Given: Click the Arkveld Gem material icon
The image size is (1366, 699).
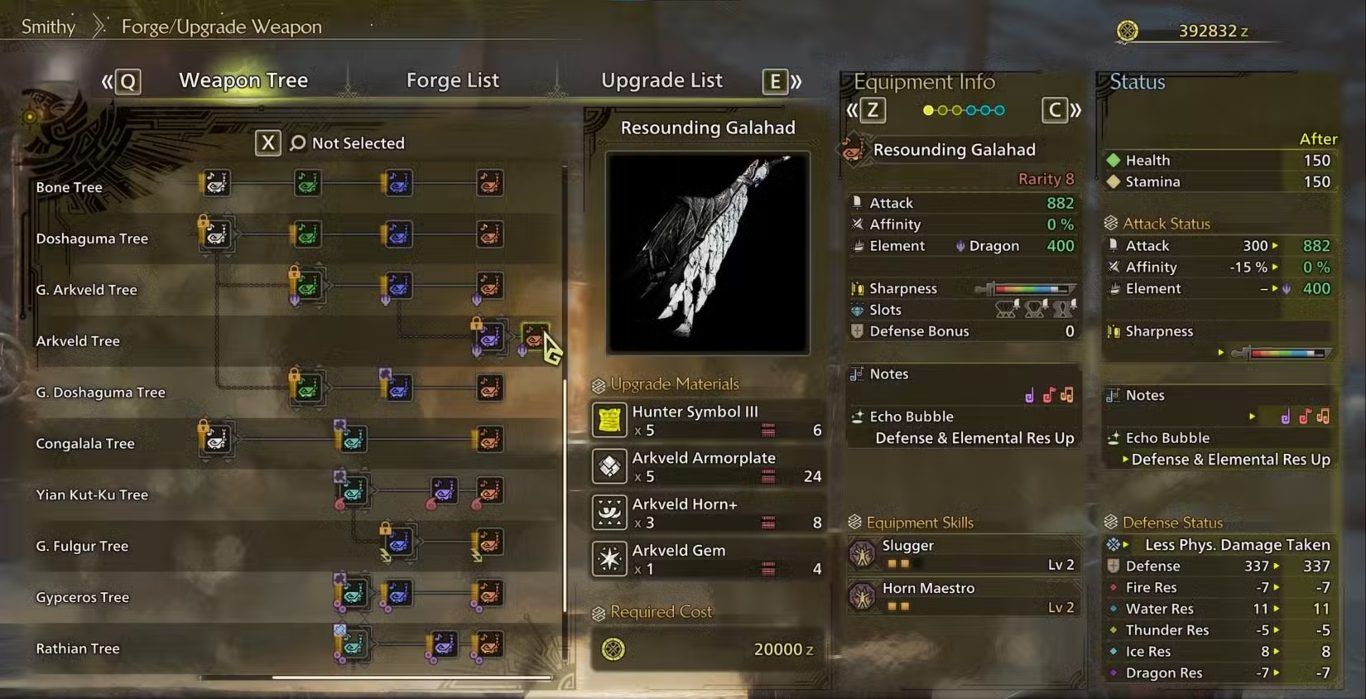Looking at the screenshot, I should click(610, 559).
